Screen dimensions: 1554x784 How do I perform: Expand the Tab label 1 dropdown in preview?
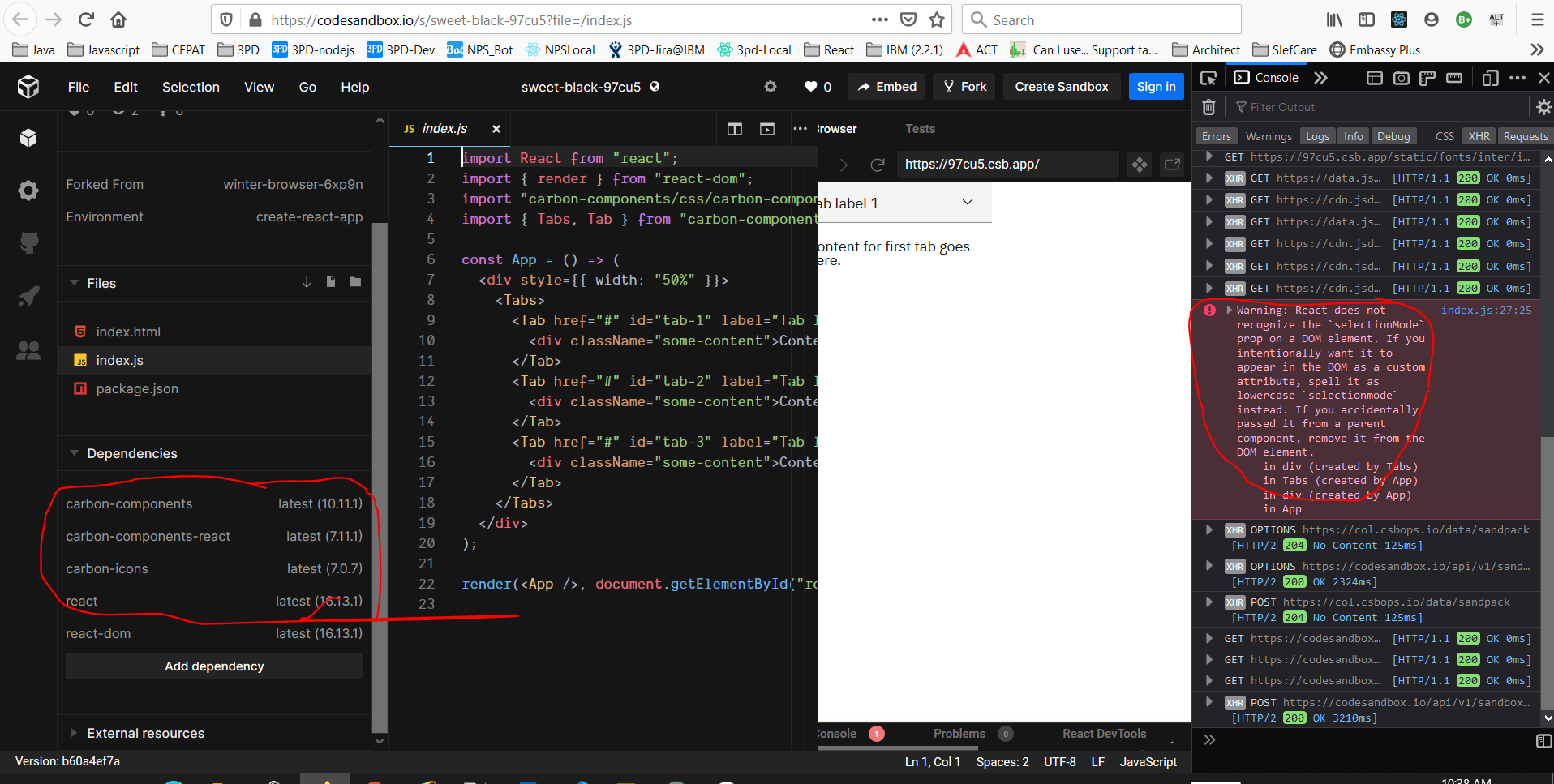[966, 202]
